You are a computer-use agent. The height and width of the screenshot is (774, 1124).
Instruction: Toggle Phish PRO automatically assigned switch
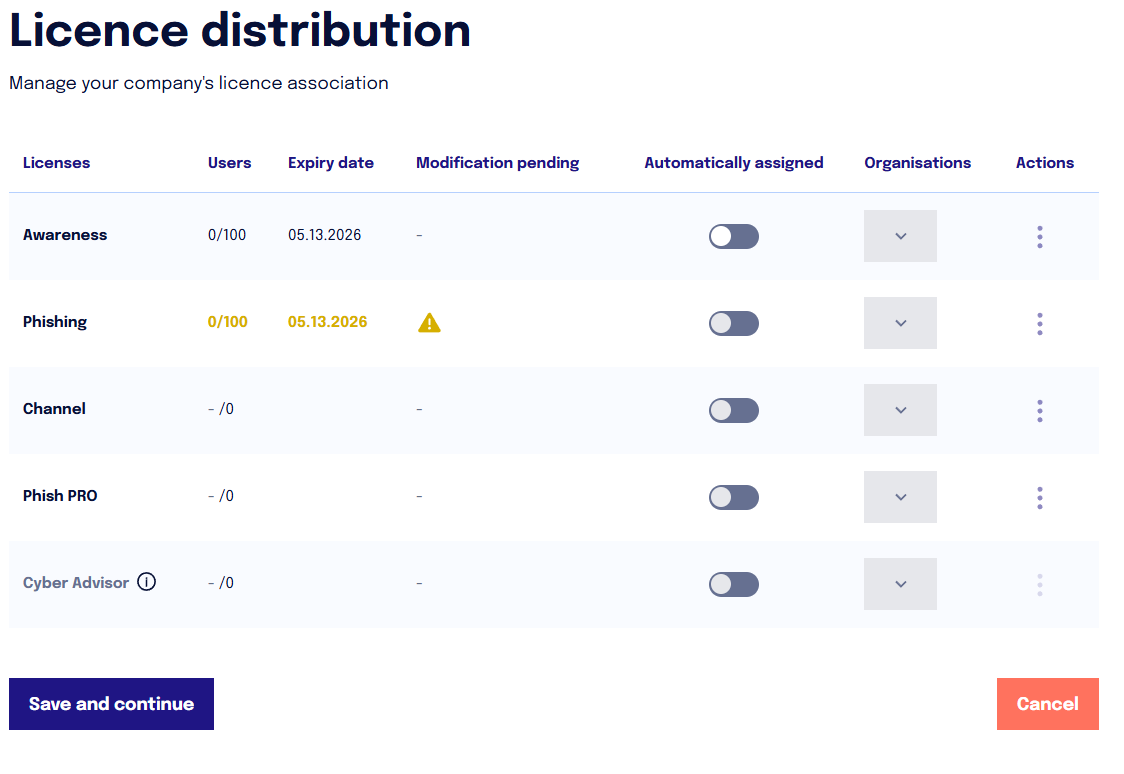(733, 497)
